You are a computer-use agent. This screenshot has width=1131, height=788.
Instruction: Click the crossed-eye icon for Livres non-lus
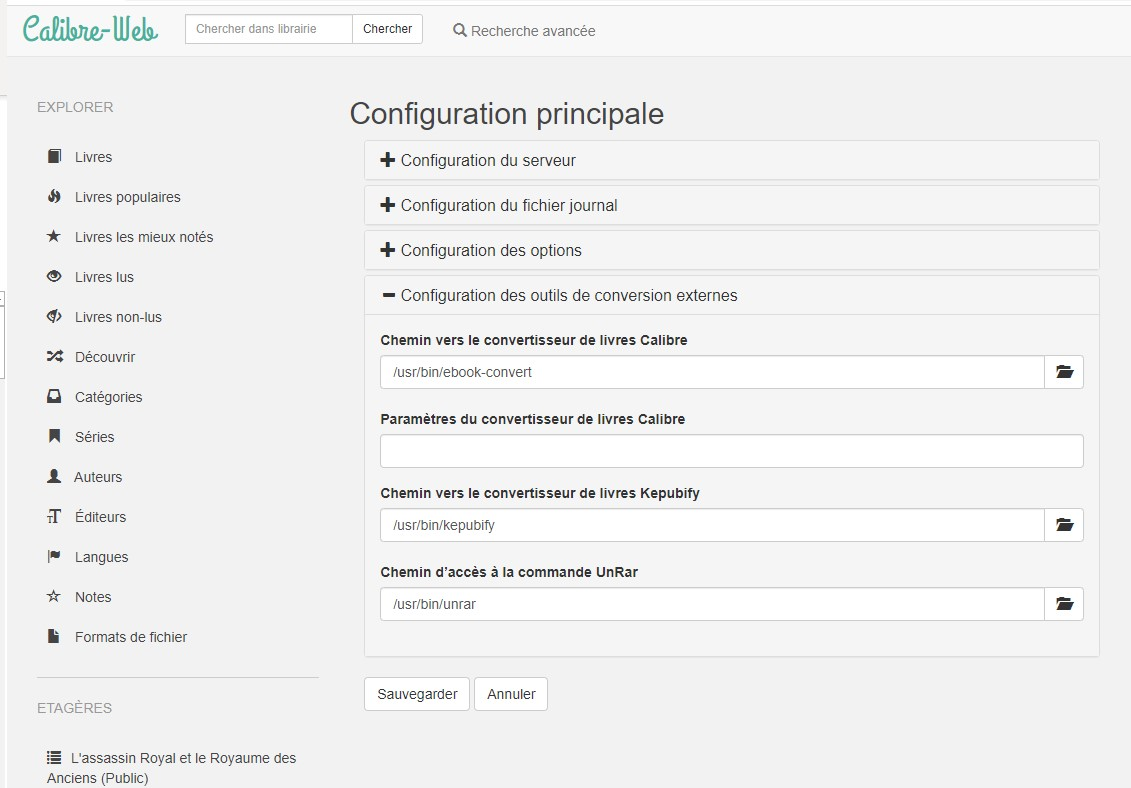point(54,317)
